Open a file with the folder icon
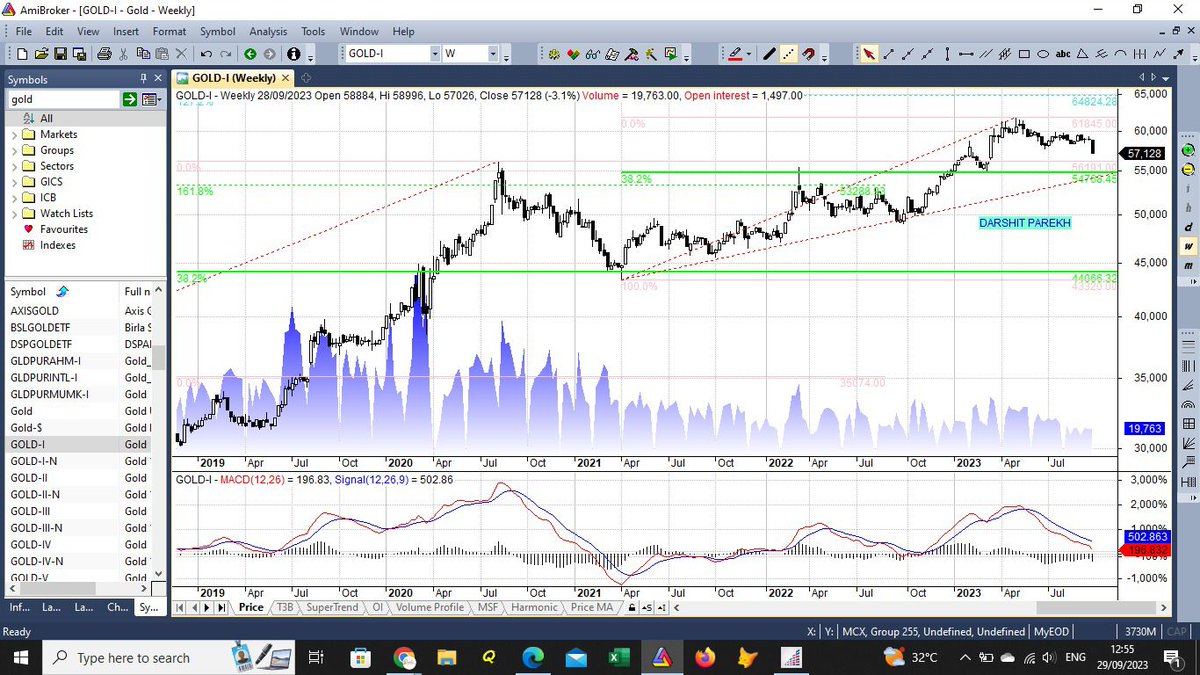 41,54
